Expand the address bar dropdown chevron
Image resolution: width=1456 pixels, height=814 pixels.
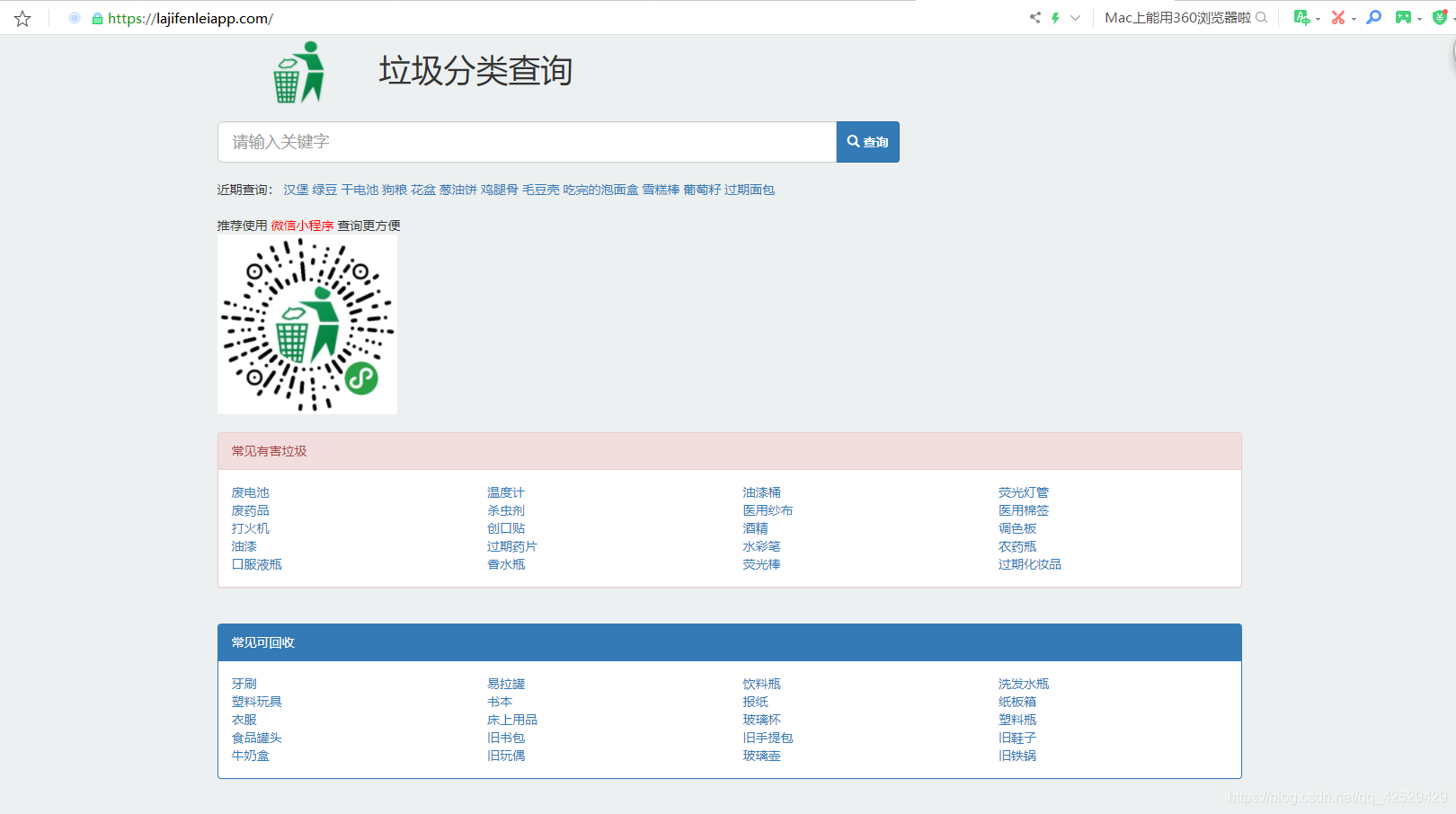1075,17
